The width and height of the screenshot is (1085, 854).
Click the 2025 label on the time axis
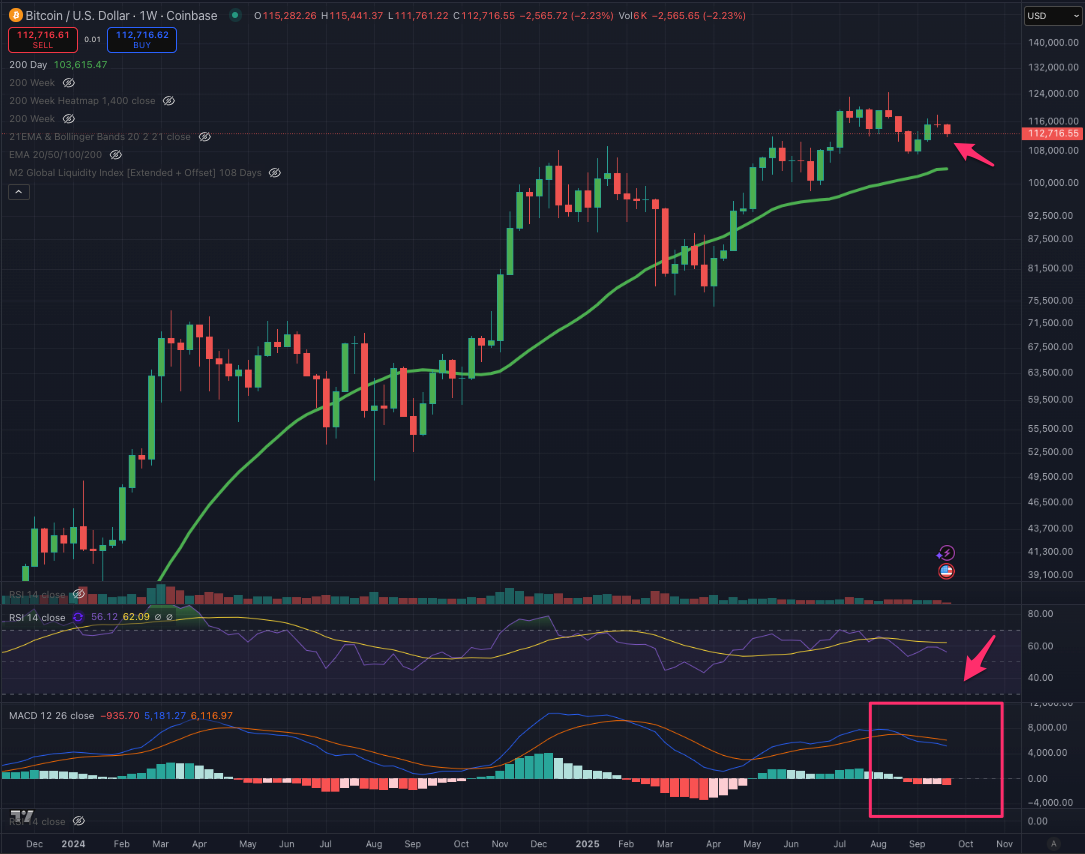point(587,844)
